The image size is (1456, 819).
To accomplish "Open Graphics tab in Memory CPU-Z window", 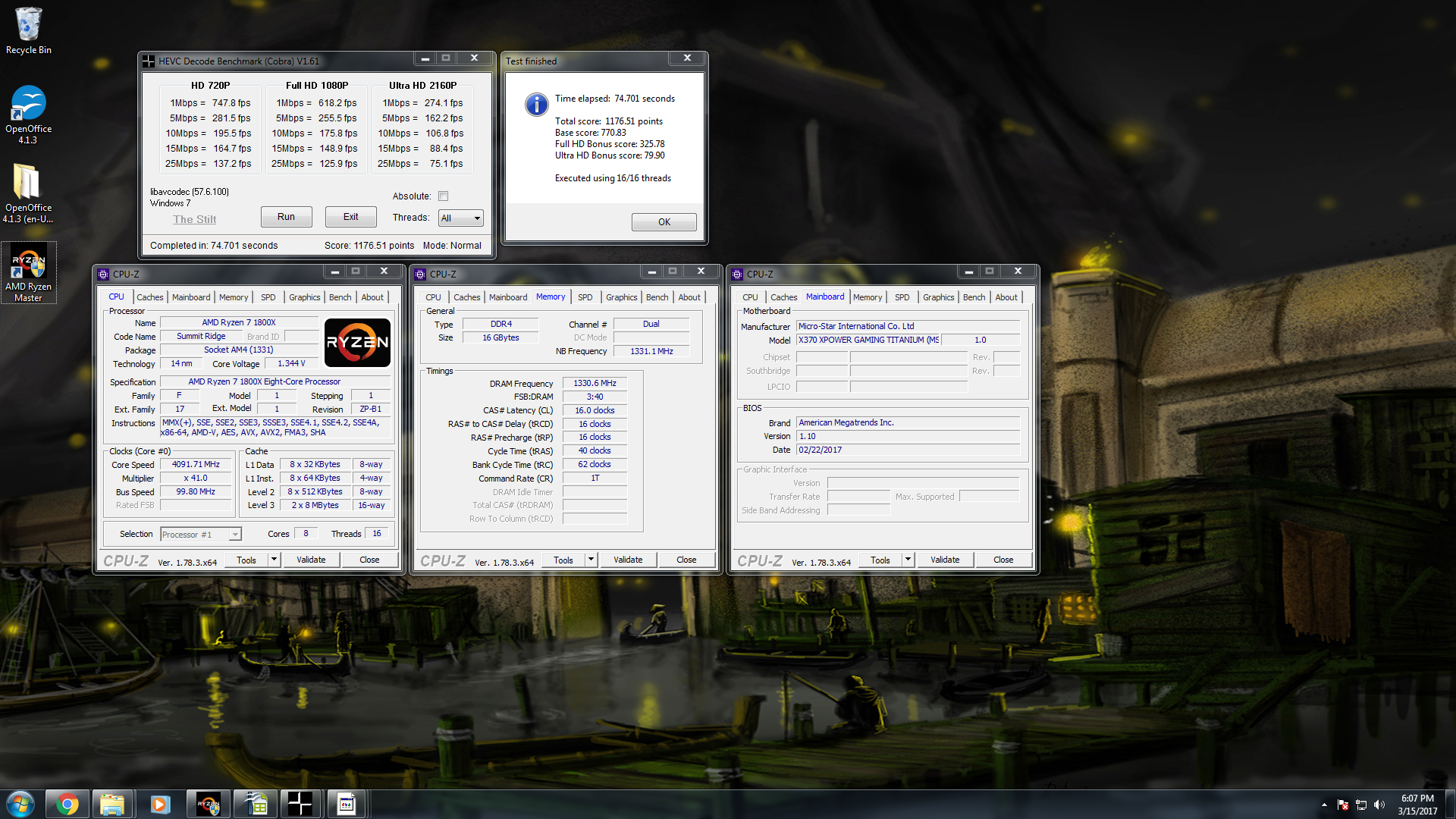I will pyautogui.click(x=622, y=297).
